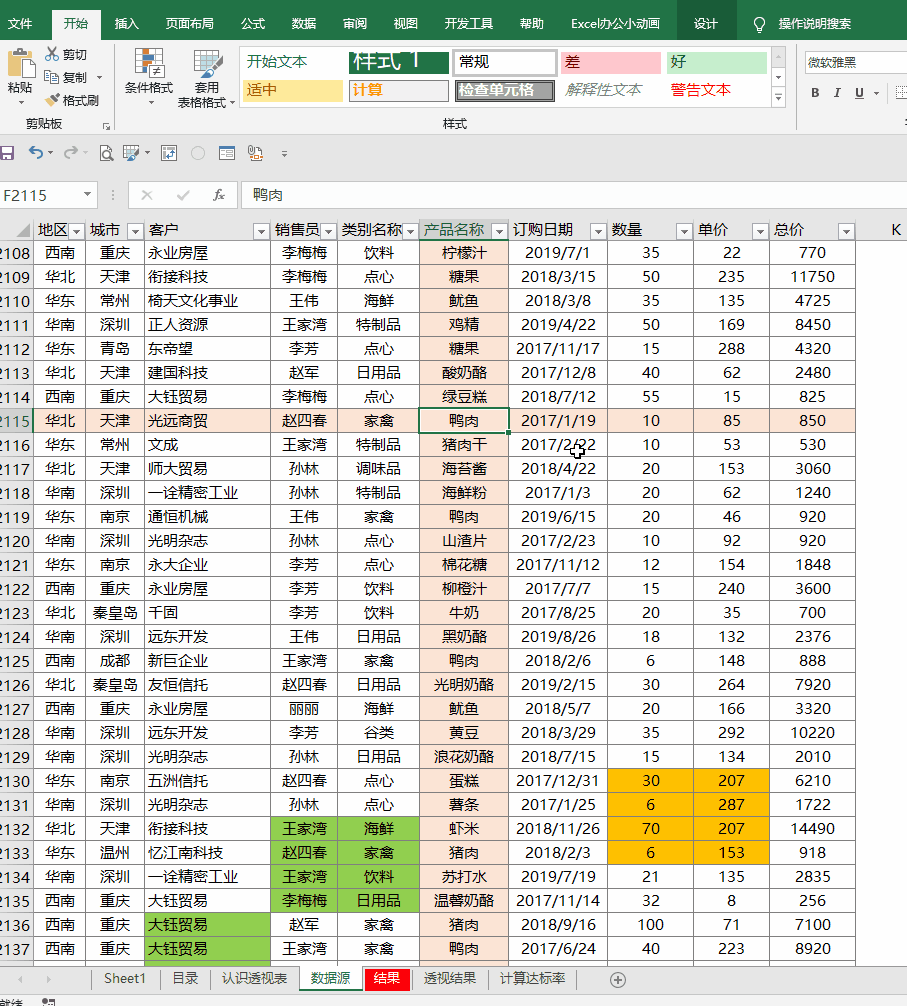Click the Save icon in quick access toolbar

(x=7, y=153)
